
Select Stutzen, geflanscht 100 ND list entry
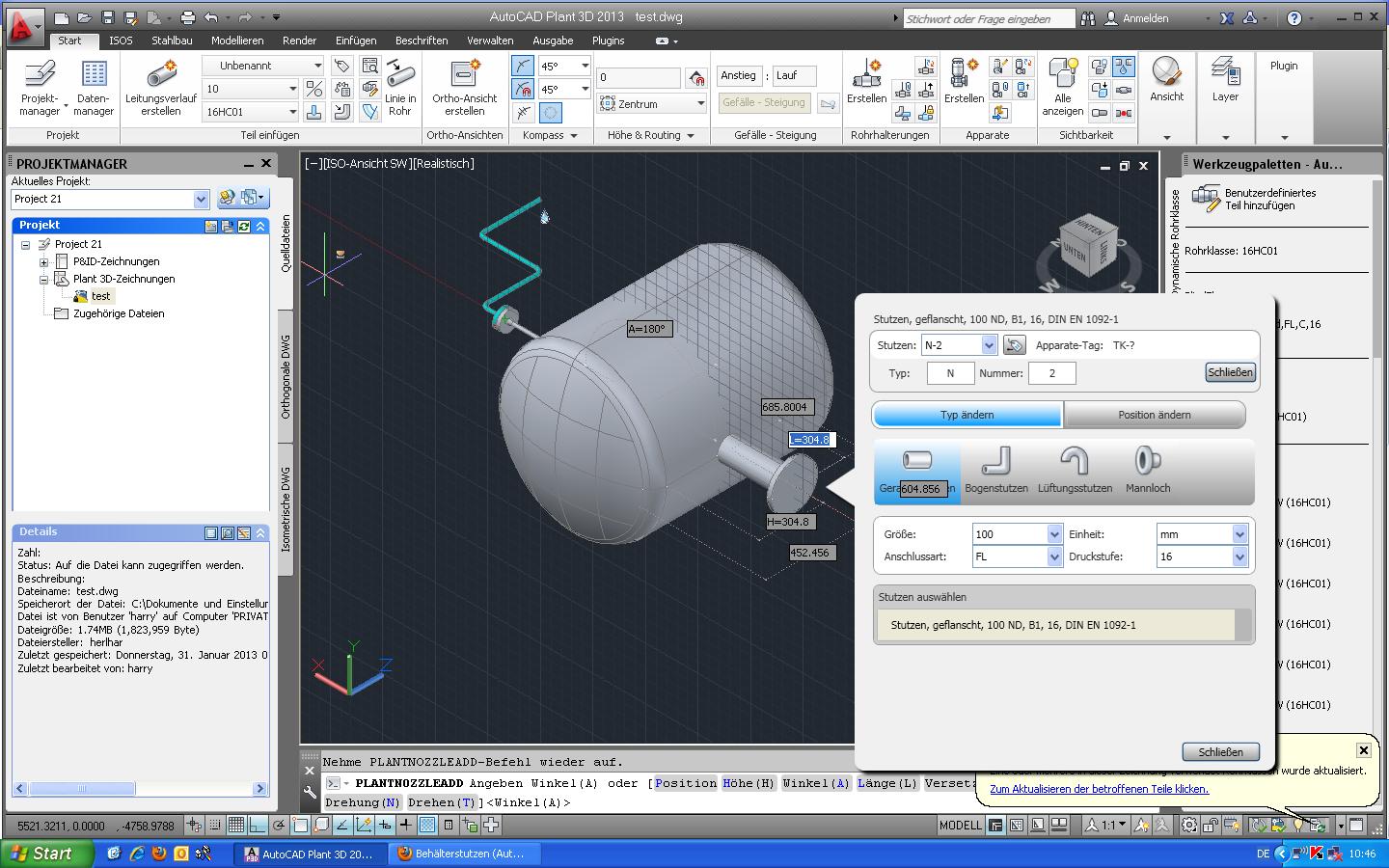pos(1055,625)
